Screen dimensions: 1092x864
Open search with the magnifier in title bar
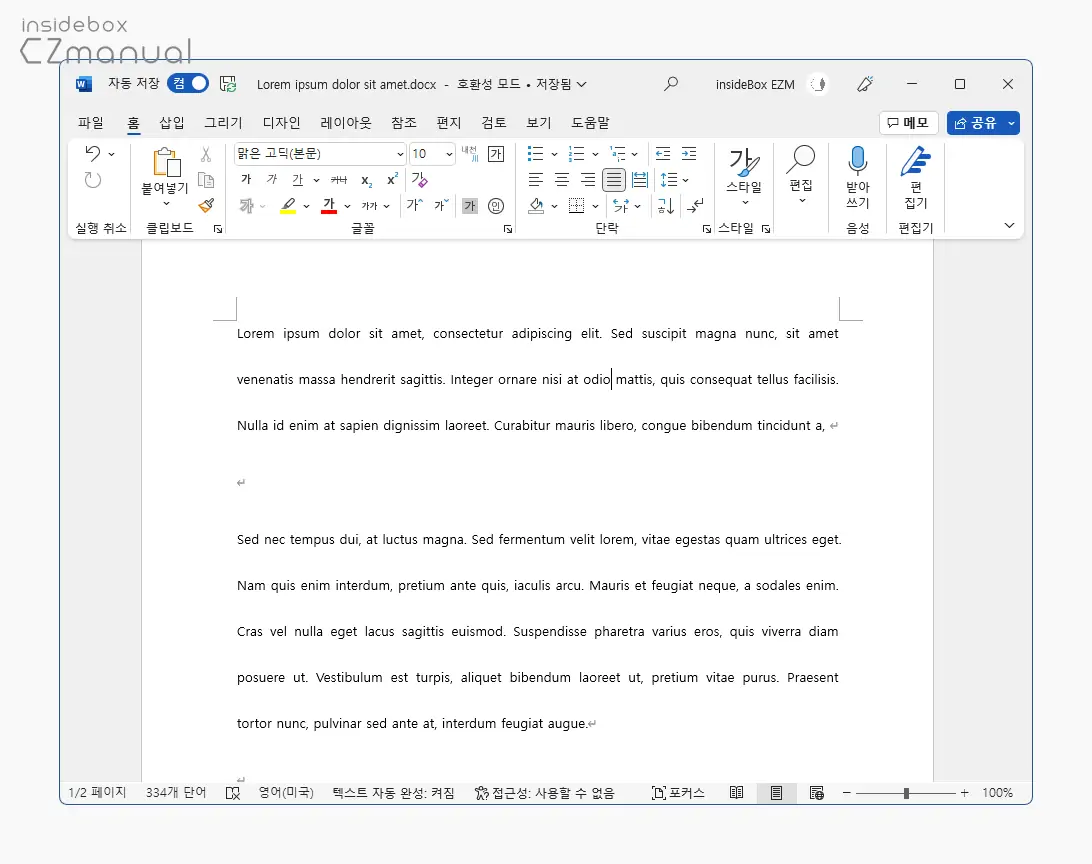coord(671,84)
